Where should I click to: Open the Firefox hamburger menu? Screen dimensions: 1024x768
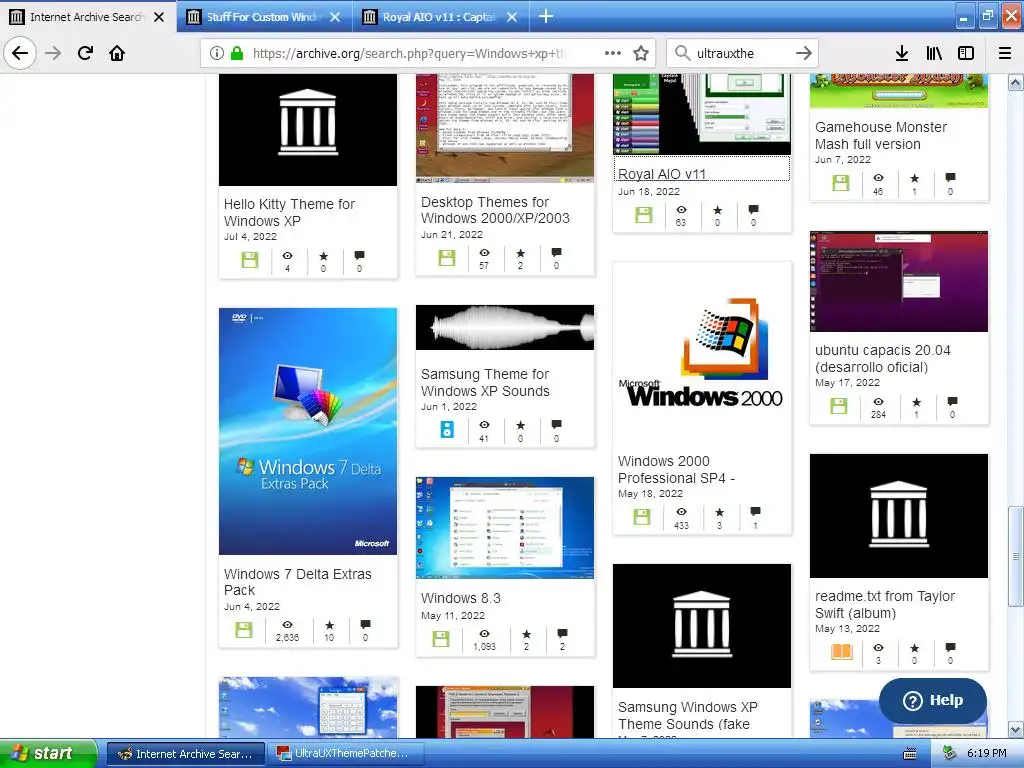click(x=1004, y=53)
